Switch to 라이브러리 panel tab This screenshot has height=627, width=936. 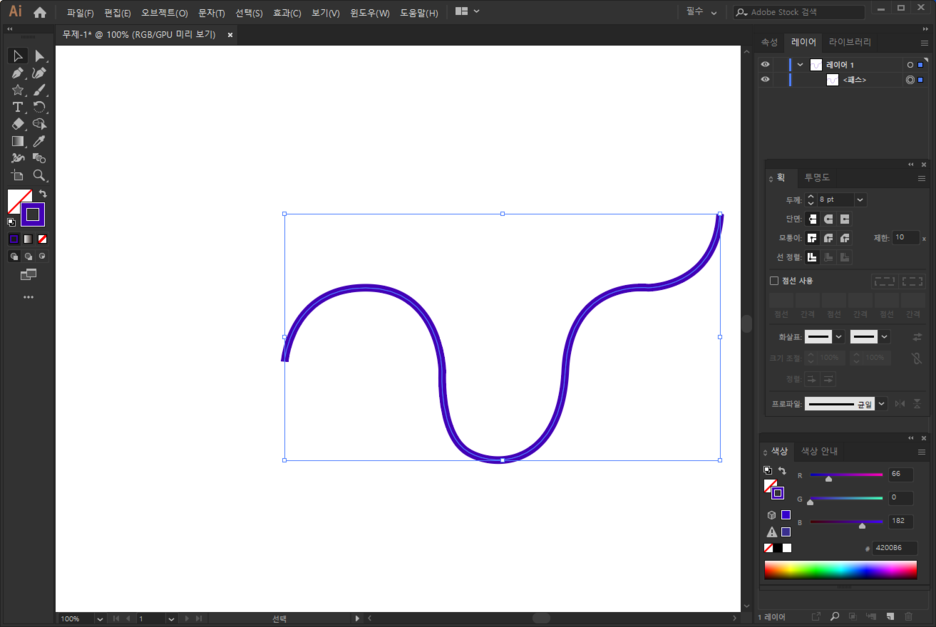pyautogui.click(x=849, y=42)
